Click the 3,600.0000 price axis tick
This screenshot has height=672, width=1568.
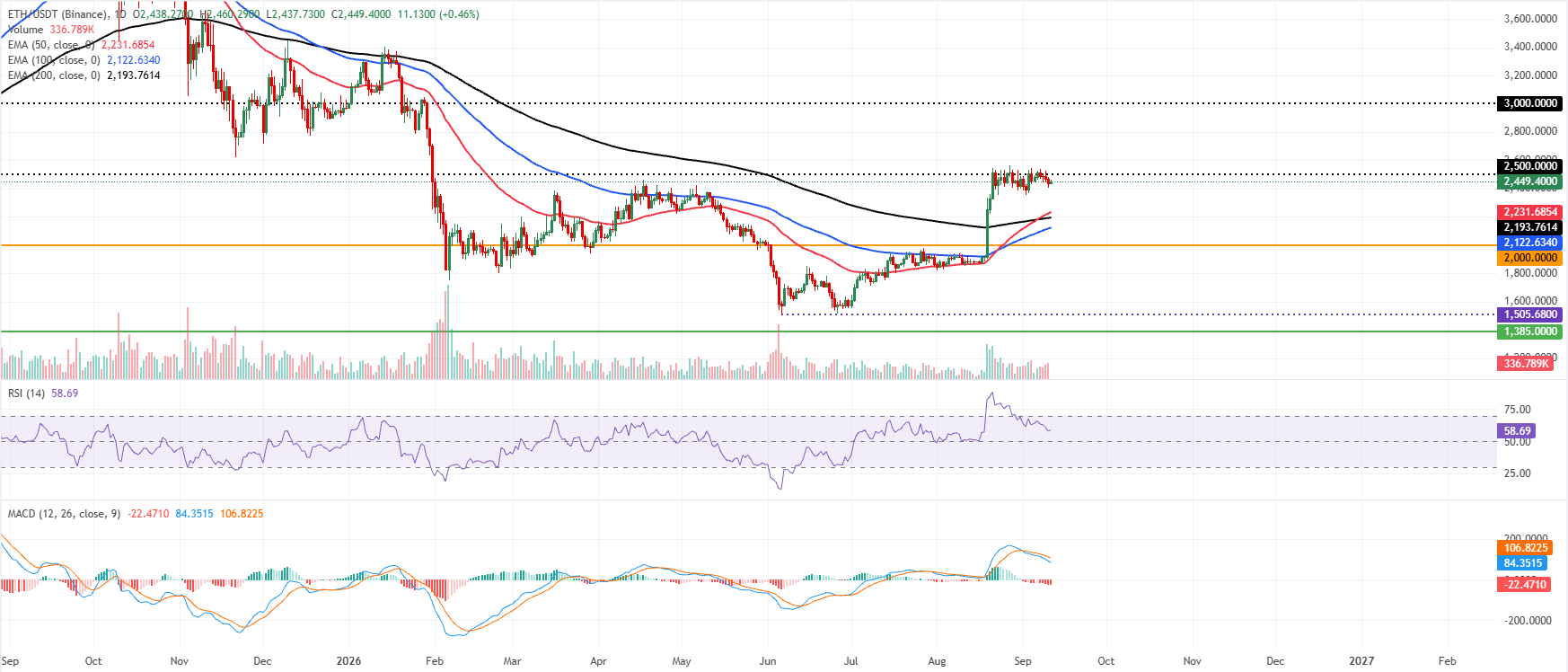click(1530, 19)
